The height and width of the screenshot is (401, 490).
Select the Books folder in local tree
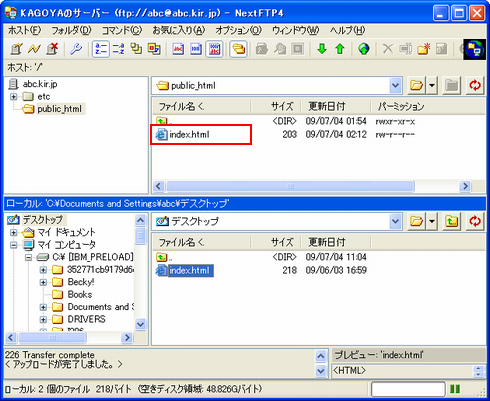click(80, 295)
